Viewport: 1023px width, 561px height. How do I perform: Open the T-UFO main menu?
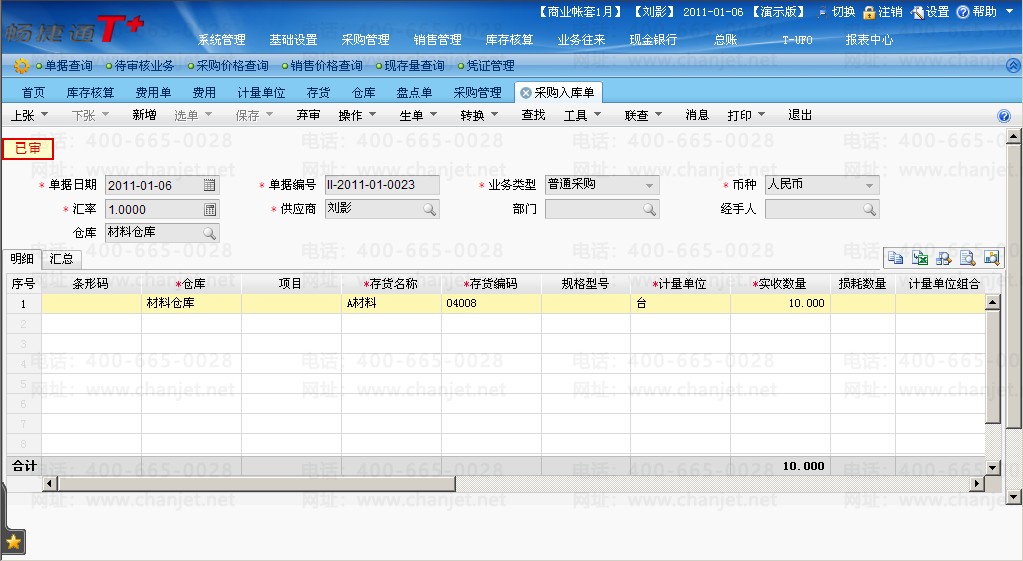pyautogui.click(x=797, y=40)
